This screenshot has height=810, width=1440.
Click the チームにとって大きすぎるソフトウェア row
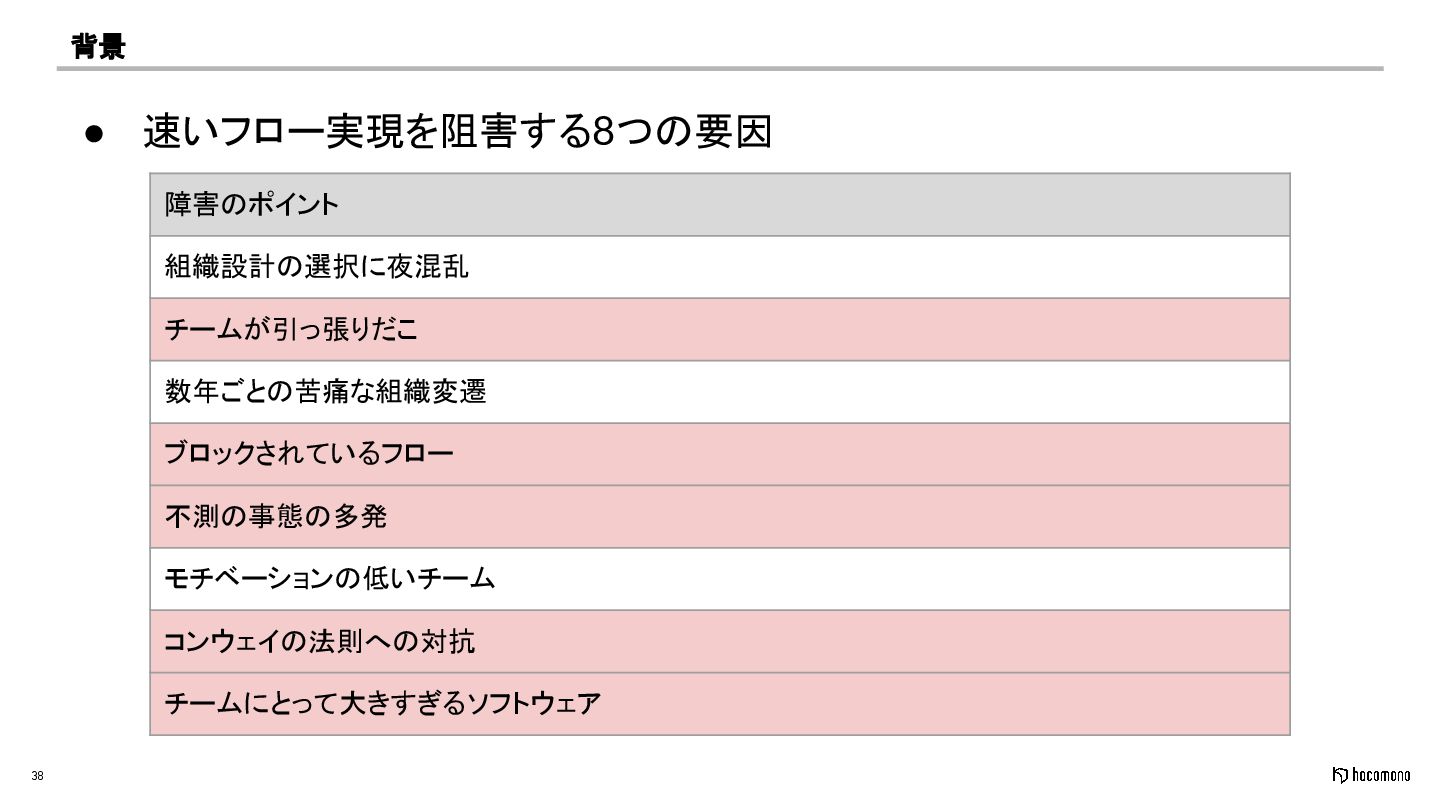click(720, 704)
